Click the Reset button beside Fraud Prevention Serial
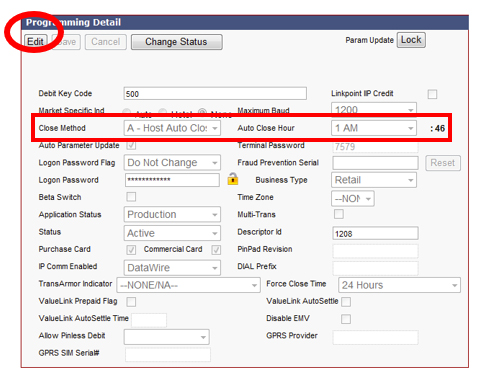The height and width of the screenshot is (384, 491). click(443, 163)
